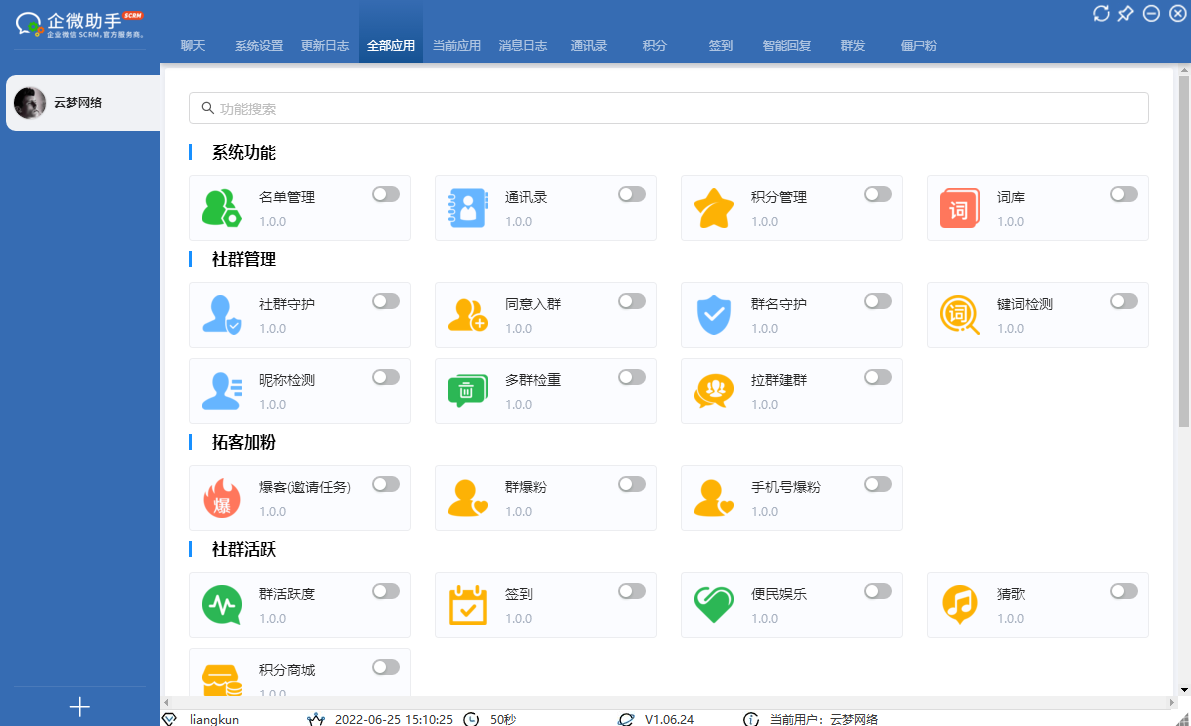Screen dimensions: 1191x726
Task: Open the 名单管理 (list management) icon
Action: (222, 207)
